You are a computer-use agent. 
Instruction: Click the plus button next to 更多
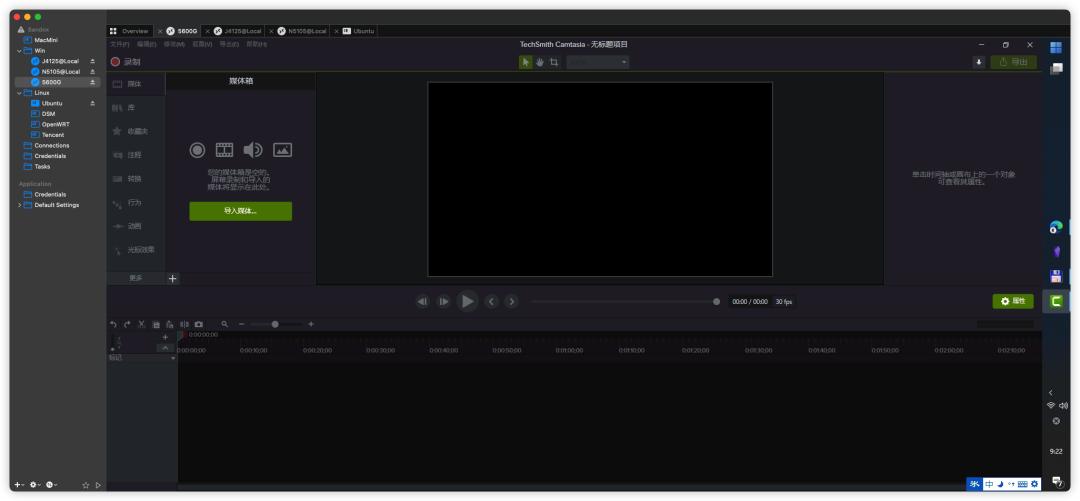172,278
